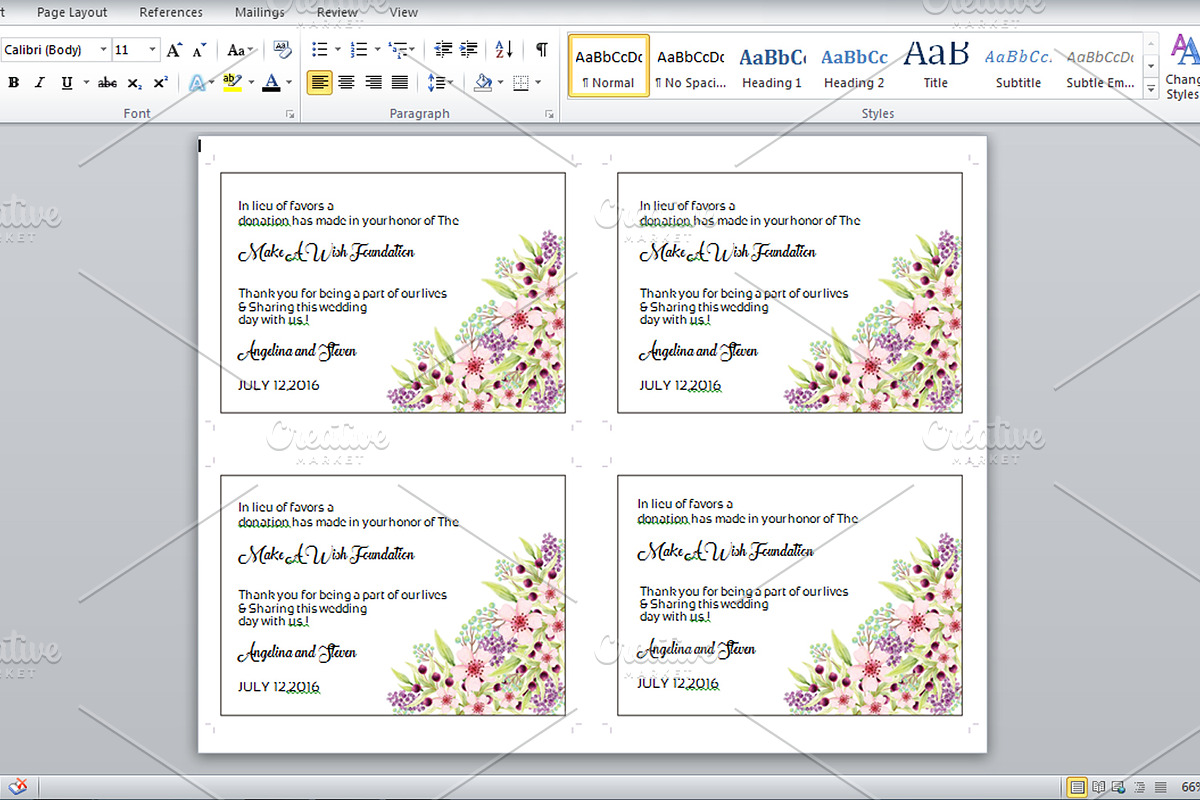Open the font size dropdown
The width and height of the screenshot is (1200, 800).
coord(153,50)
